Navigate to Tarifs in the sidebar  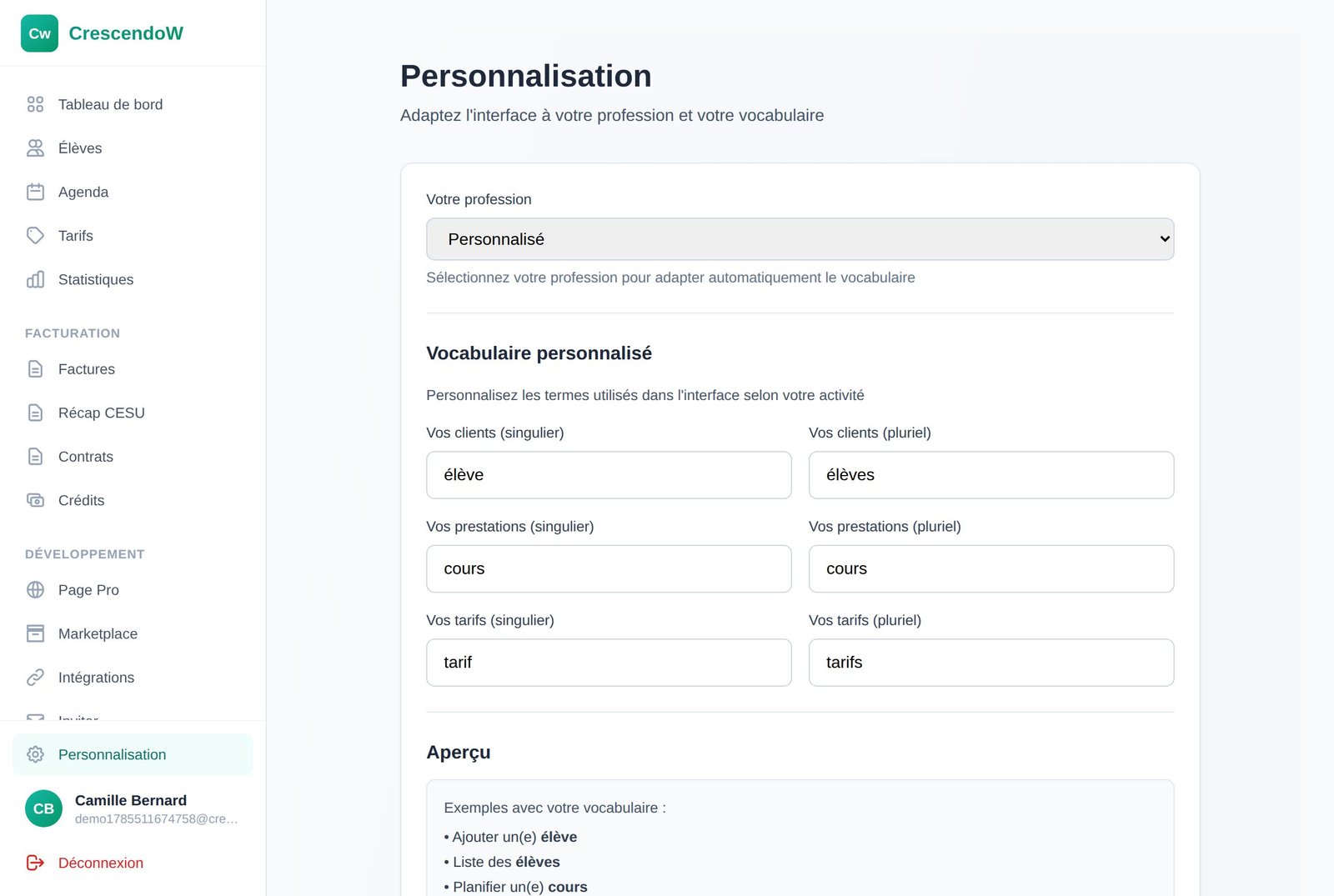[x=133, y=236]
